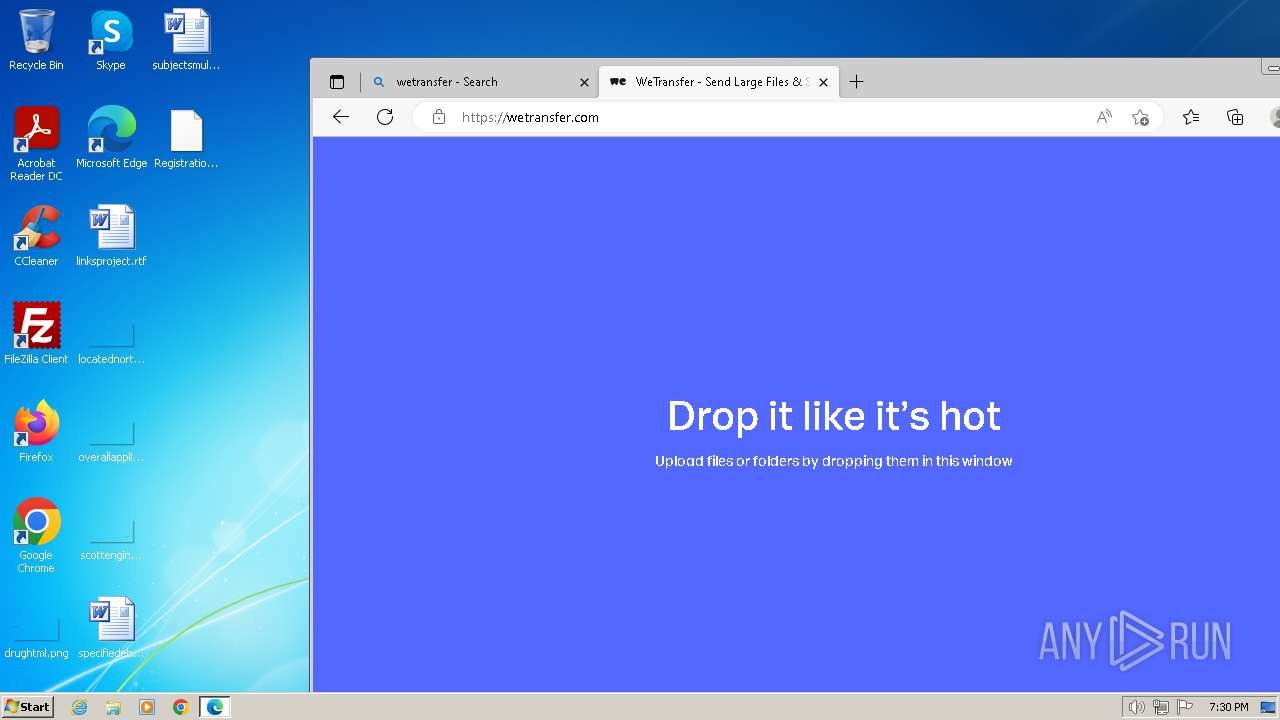View site info lock icon
This screenshot has width=1280, height=720.
pyautogui.click(x=438, y=117)
